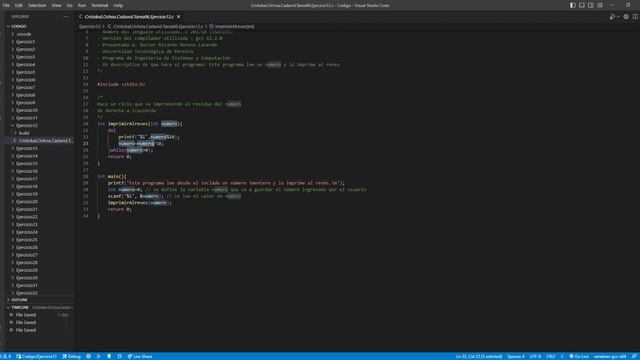Click the debug/run C file icon
The image size is (640, 360).
pyautogui.click(x=612, y=17)
